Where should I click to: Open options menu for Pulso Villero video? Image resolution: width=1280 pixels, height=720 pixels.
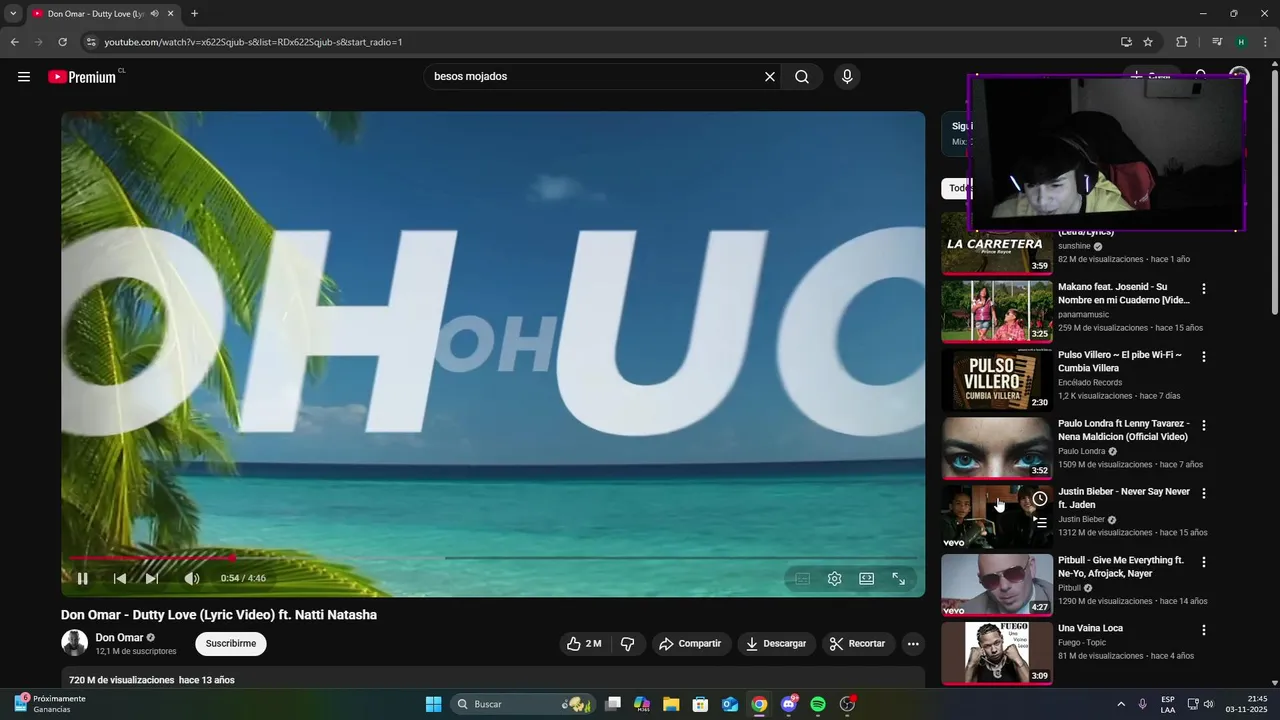point(1204,357)
